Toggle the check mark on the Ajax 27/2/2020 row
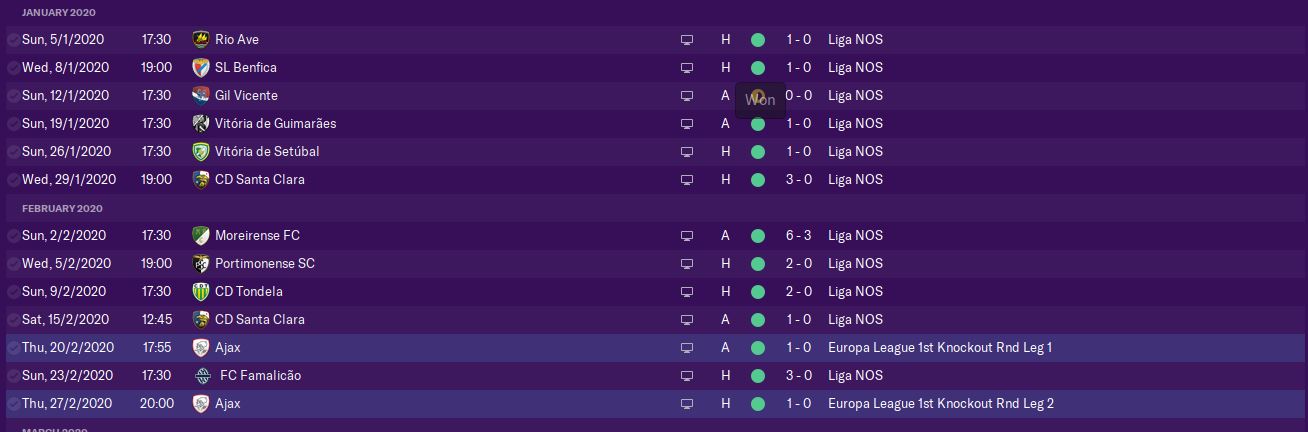 click(x=12, y=404)
